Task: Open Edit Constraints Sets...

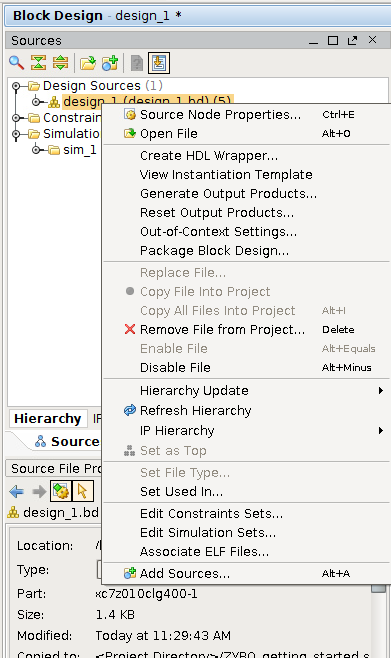Action: [x=211, y=513]
